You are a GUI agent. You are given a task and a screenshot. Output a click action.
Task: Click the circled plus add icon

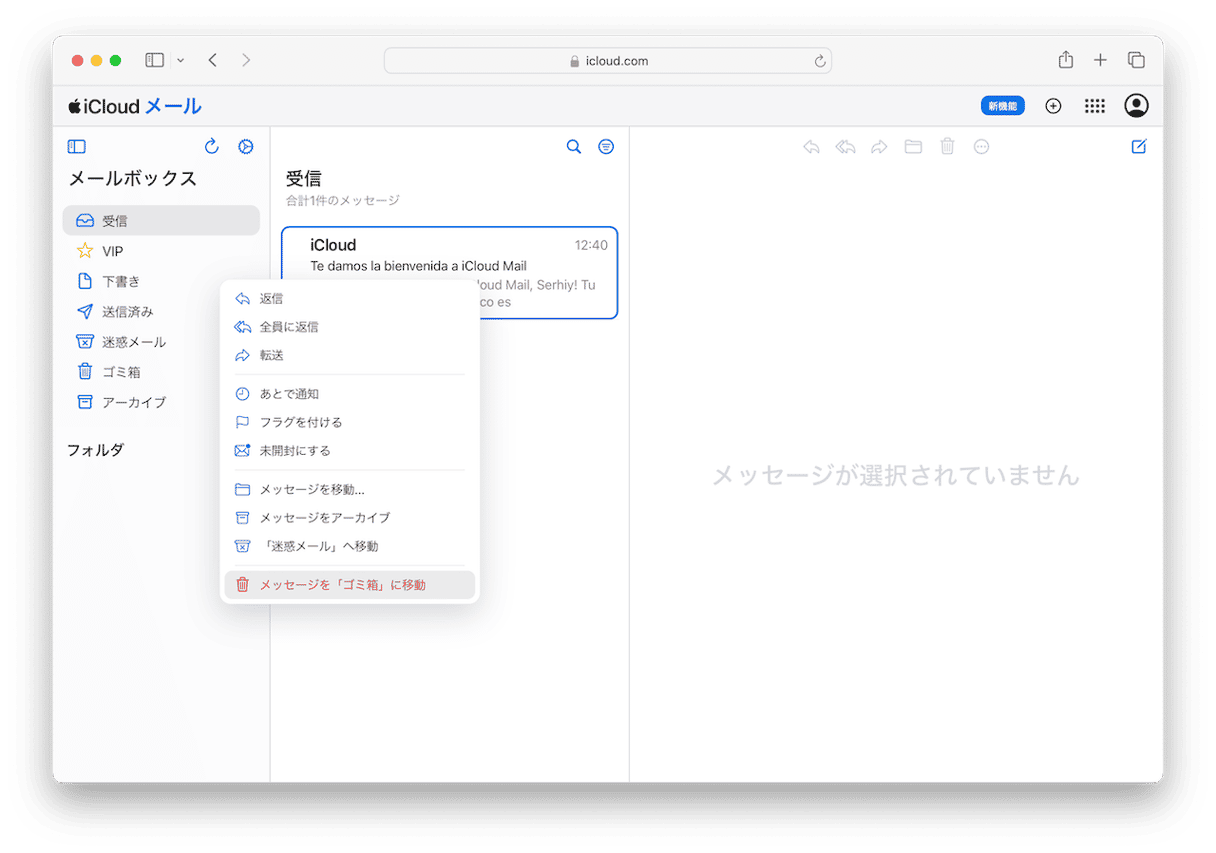[1053, 106]
